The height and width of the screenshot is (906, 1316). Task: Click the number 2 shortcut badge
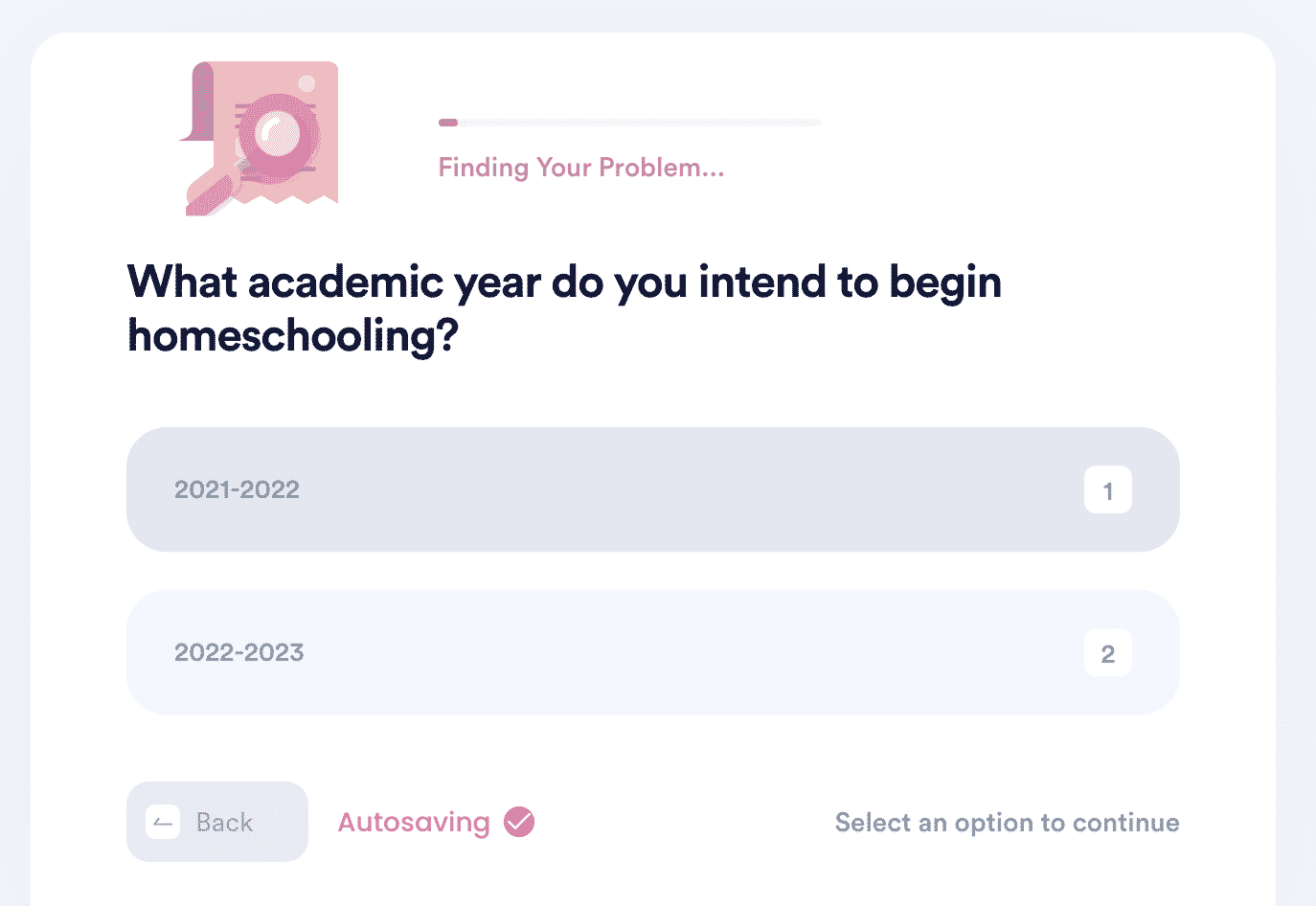click(x=1108, y=652)
